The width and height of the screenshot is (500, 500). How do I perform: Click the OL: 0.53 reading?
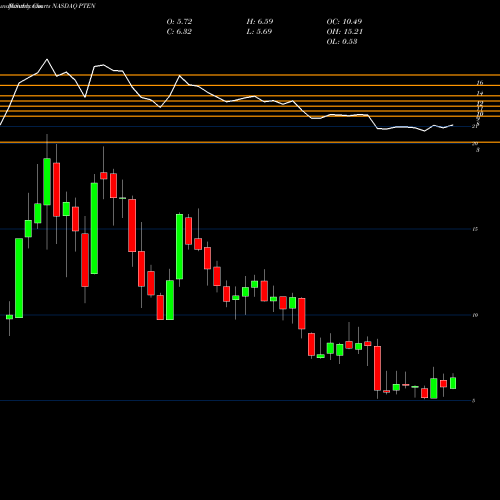(x=342, y=42)
